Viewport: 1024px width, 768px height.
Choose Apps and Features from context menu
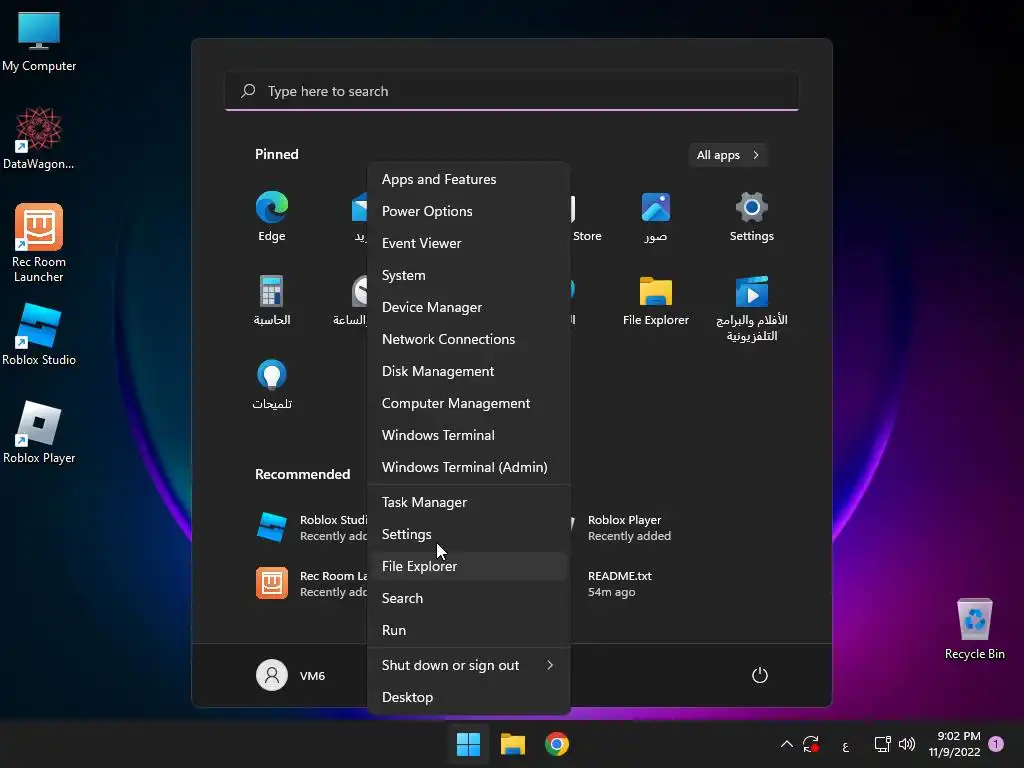(468, 179)
